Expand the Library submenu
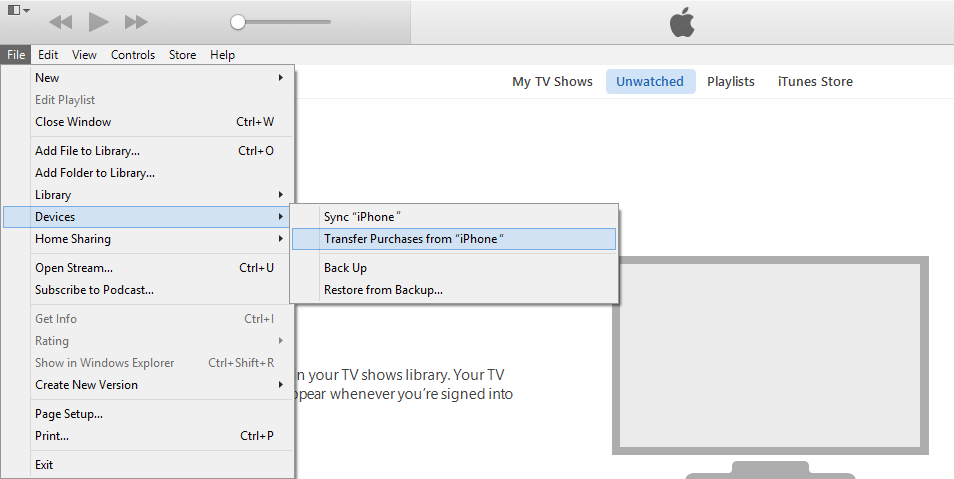Image resolution: width=954 pixels, height=479 pixels. pyautogui.click(x=148, y=195)
